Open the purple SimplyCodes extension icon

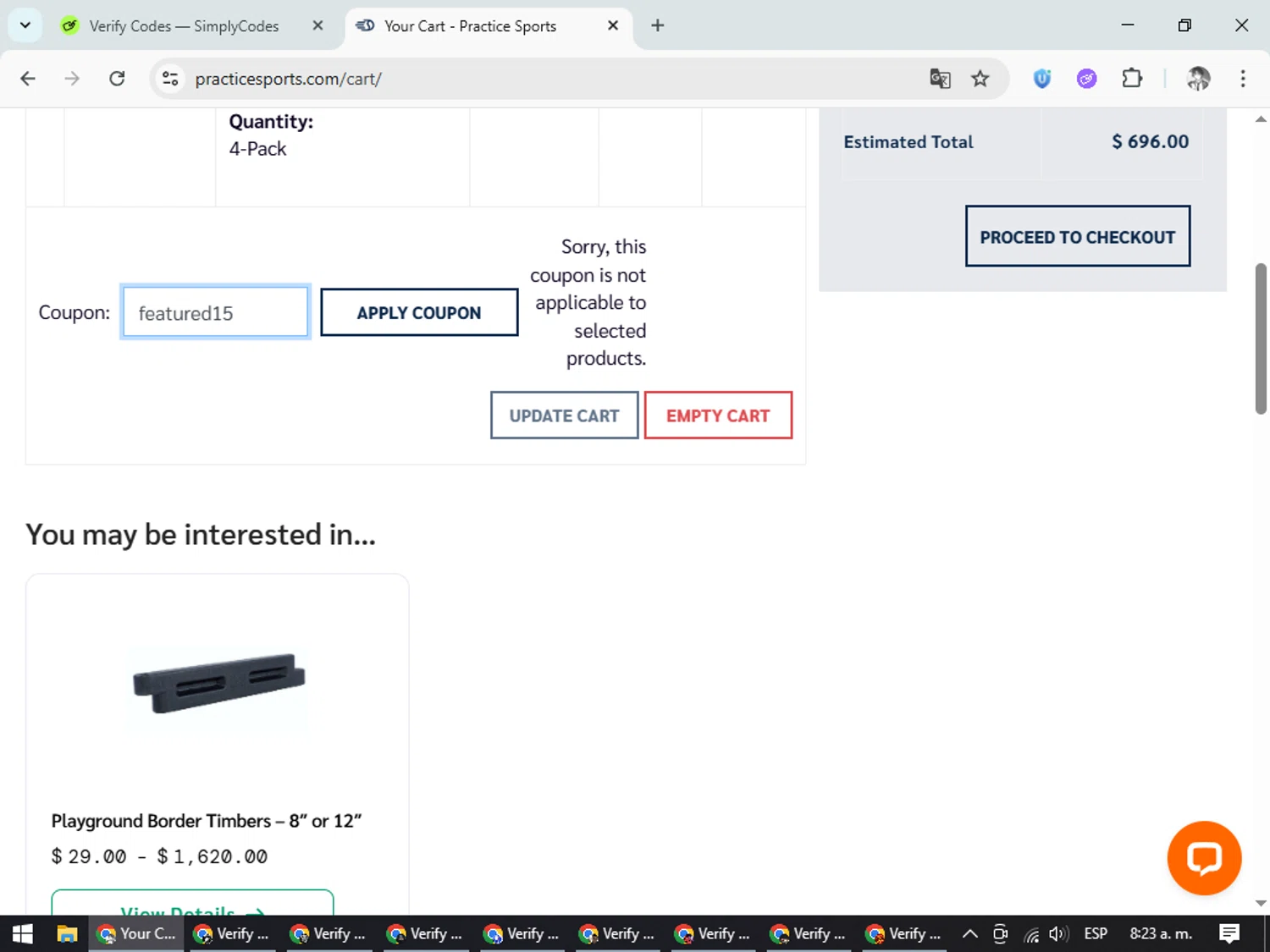(x=1086, y=79)
